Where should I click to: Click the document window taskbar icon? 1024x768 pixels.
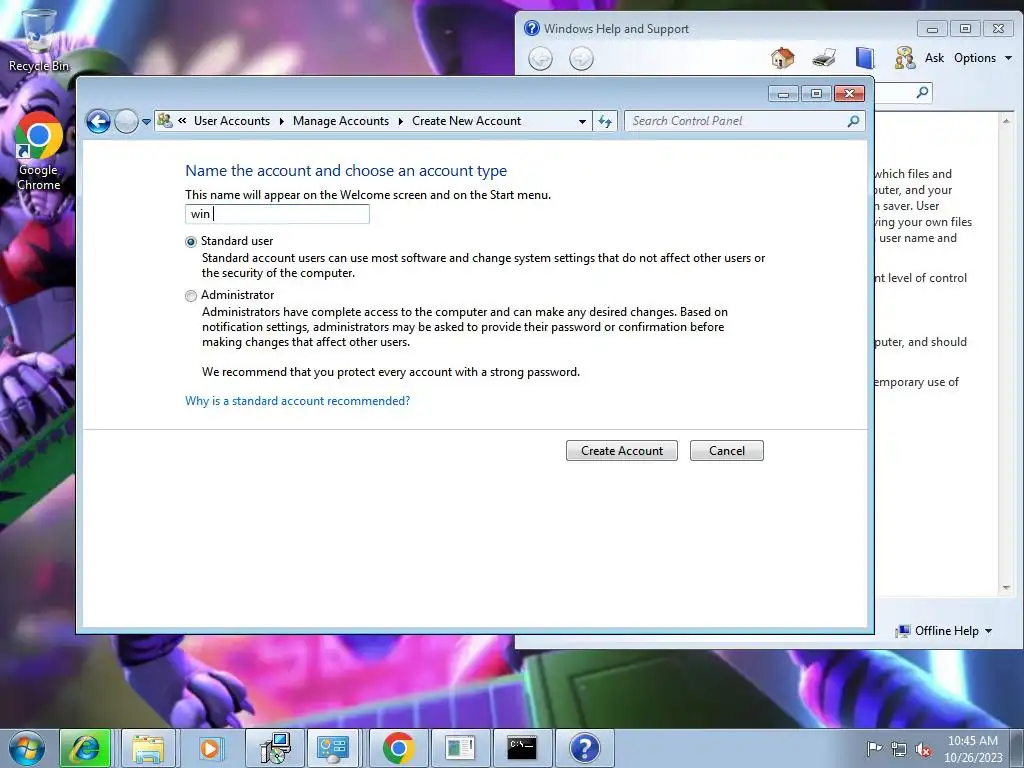coord(460,748)
